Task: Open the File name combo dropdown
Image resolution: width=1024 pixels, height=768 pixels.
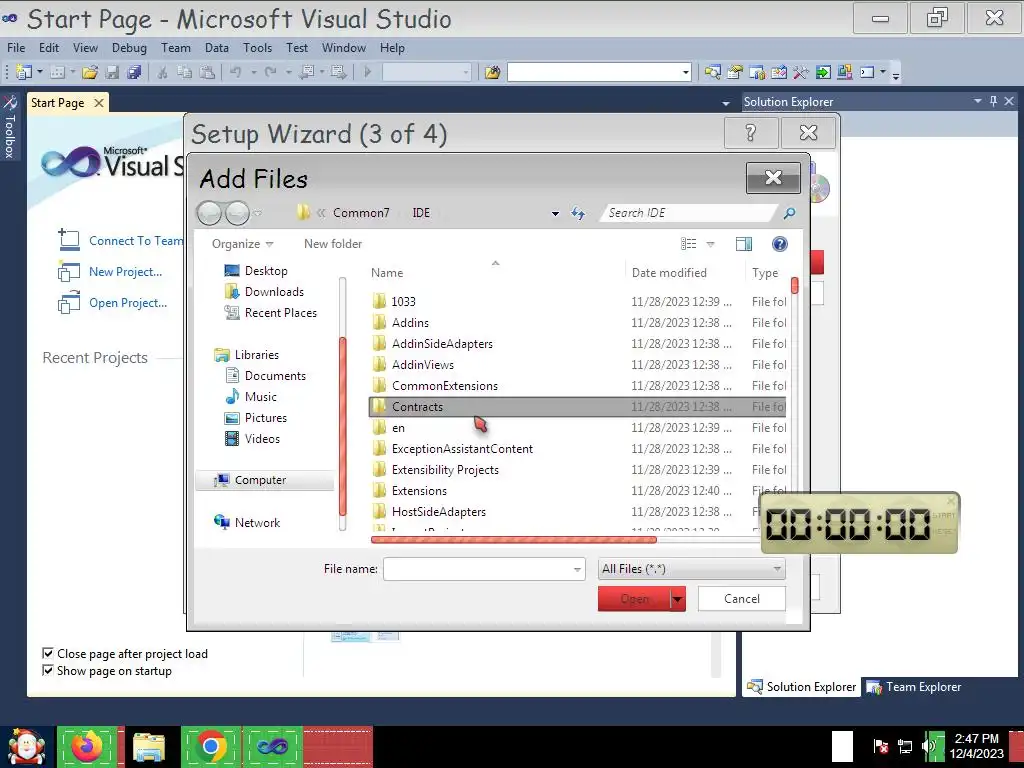Action: [577, 569]
